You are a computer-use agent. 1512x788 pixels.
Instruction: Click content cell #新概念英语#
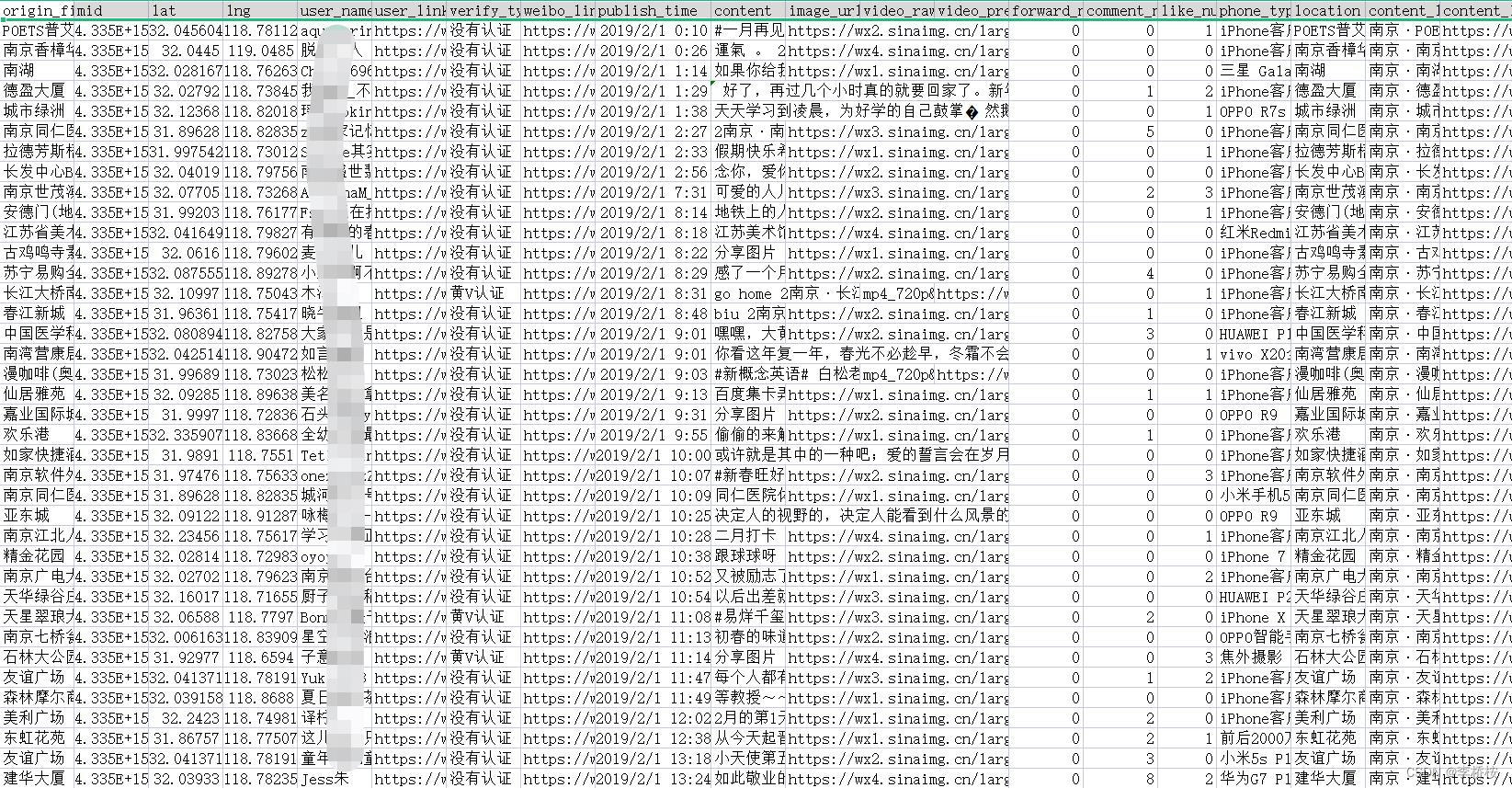tap(786, 374)
